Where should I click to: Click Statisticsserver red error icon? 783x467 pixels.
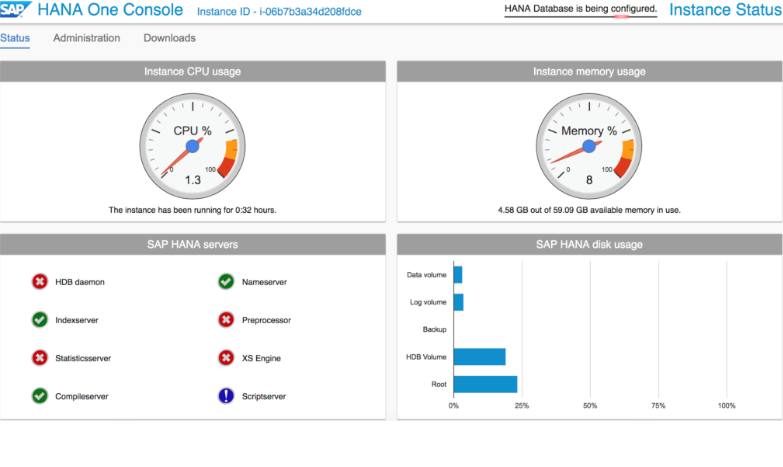tap(40, 358)
